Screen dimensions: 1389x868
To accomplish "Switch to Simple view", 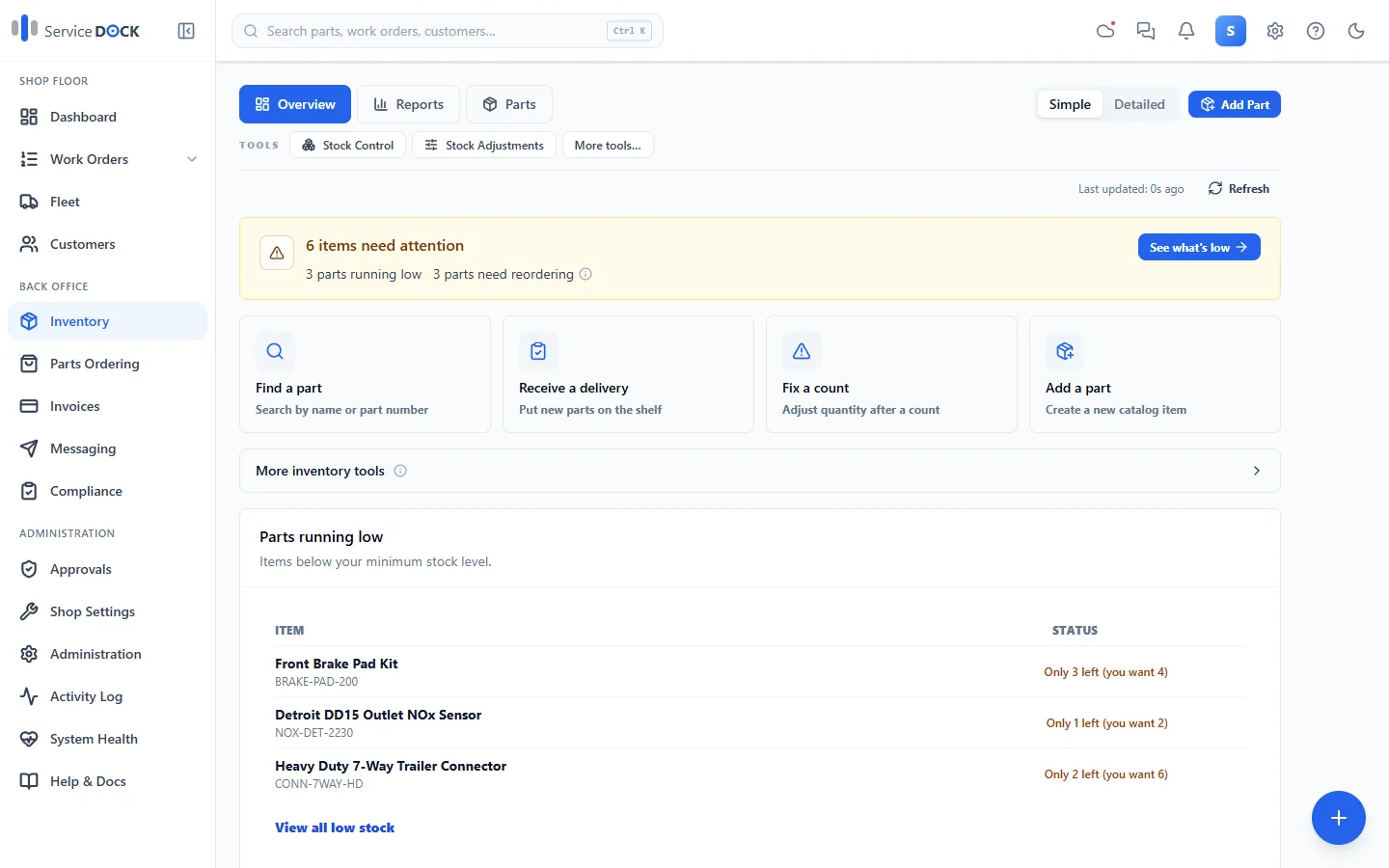I will [1070, 104].
